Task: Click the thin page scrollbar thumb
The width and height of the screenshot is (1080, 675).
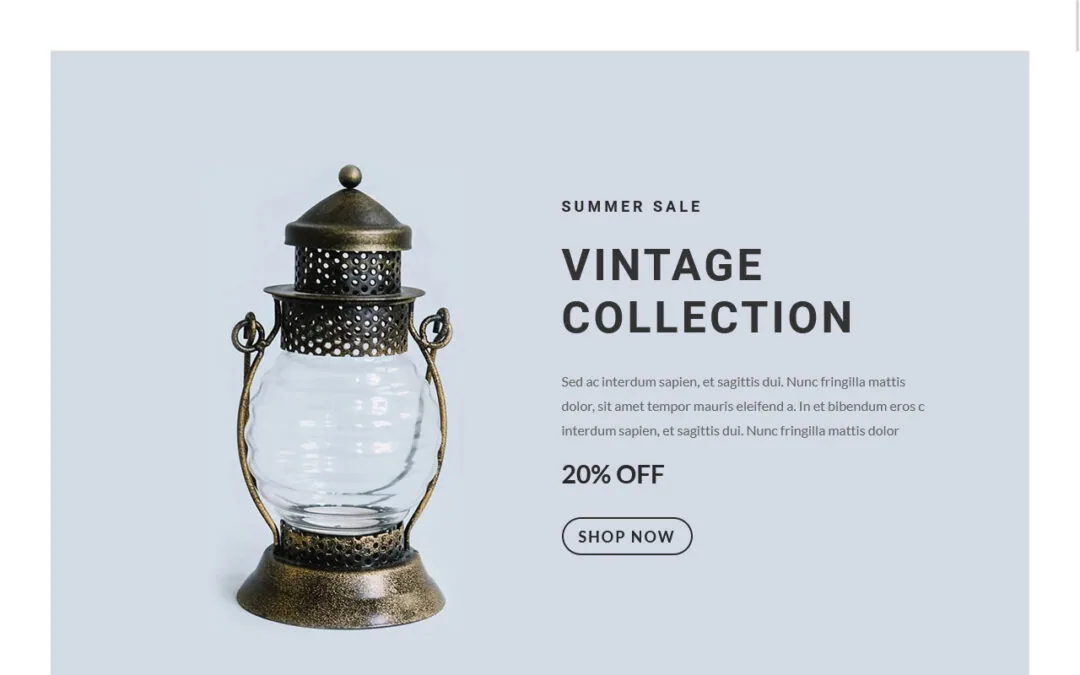Action: [x=1077, y=25]
